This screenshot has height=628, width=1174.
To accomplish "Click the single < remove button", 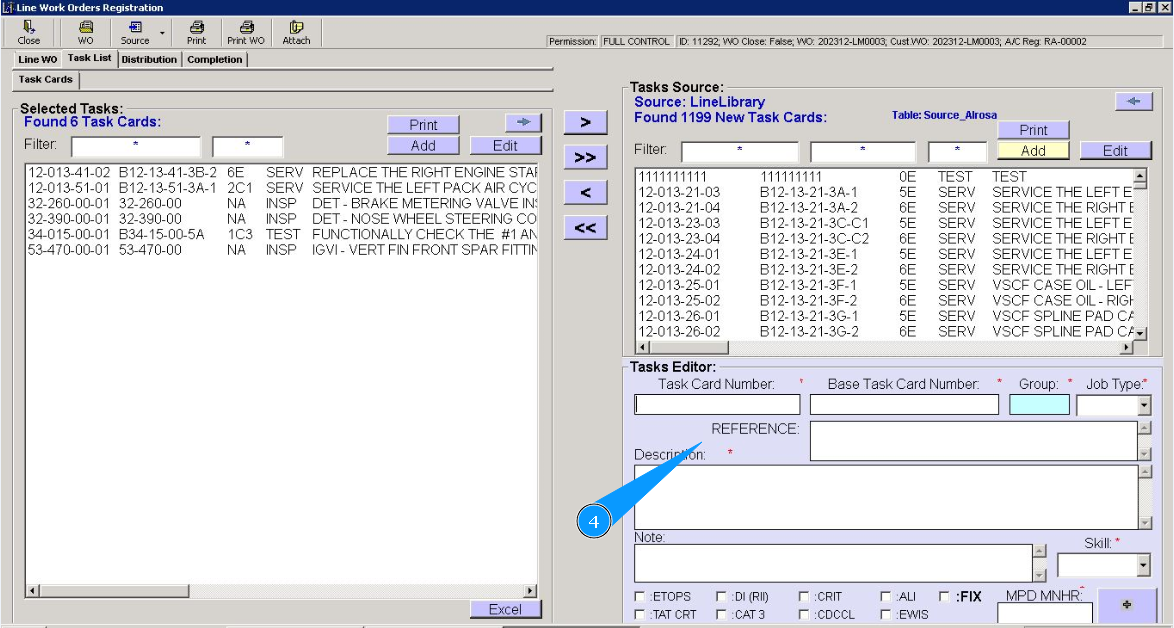I will (586, 193).
